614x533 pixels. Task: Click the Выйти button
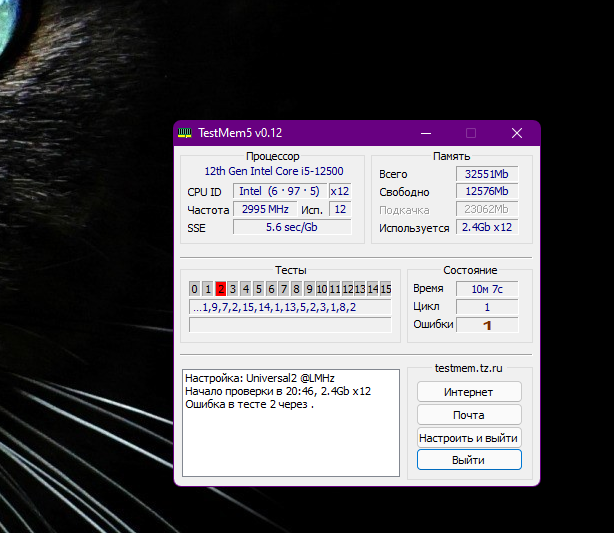tap(469, 460)
